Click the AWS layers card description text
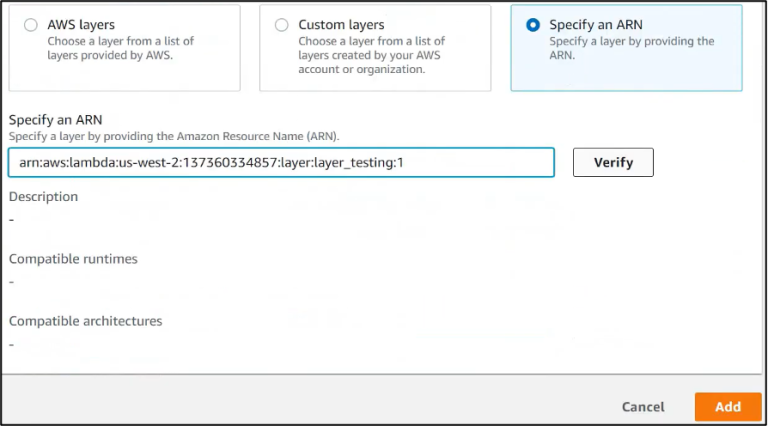768x426 pixels. (x=120, y=48)
